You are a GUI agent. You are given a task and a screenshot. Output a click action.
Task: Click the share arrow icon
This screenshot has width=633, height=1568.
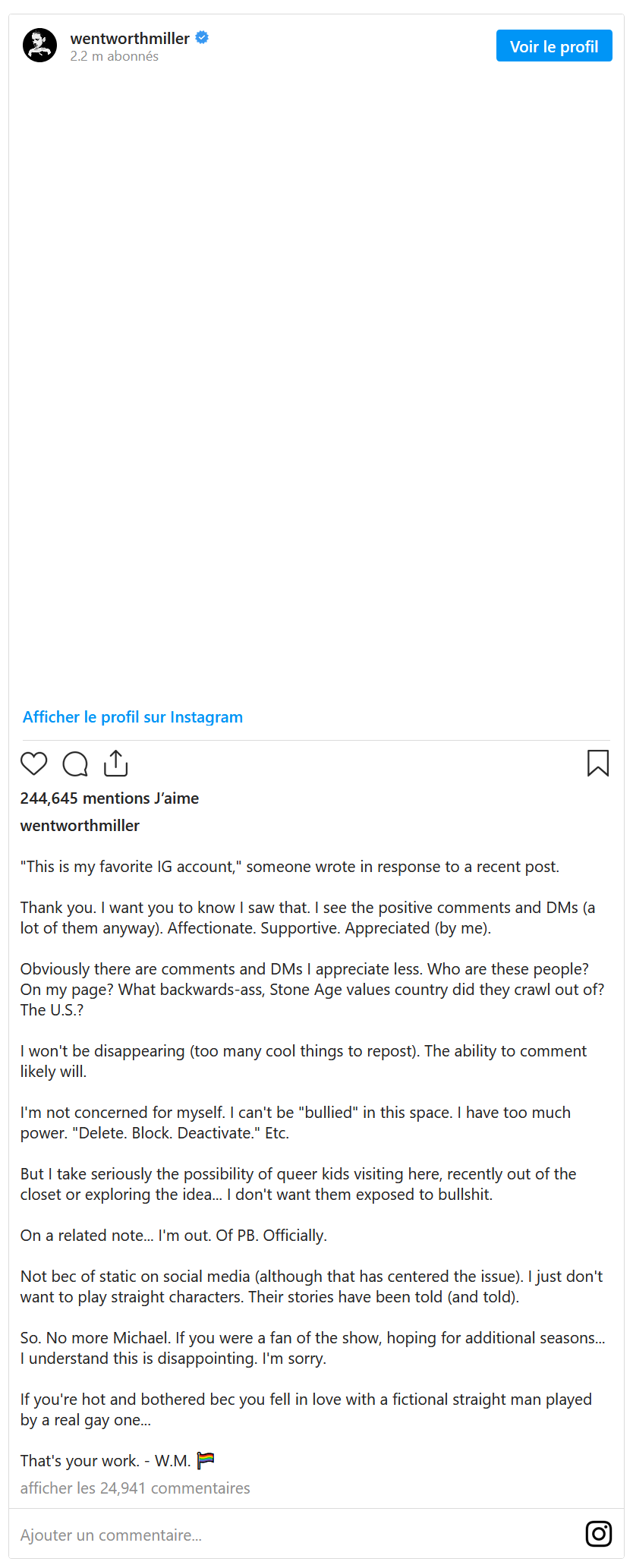[115, 763]
